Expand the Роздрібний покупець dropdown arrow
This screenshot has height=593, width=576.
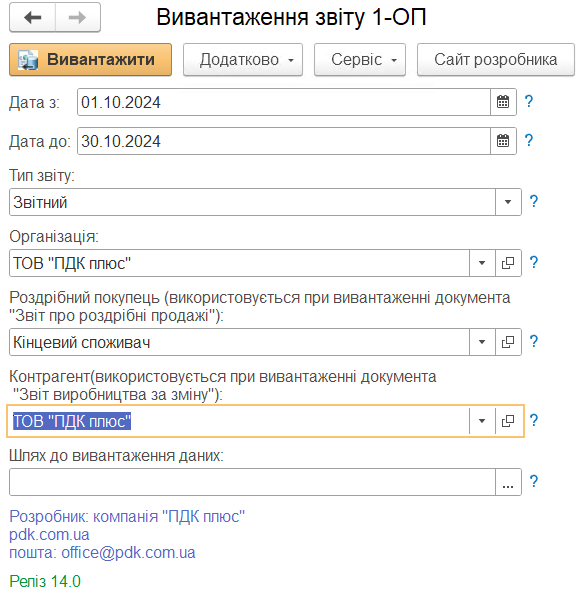pyautogui.click(x=482, y=342)
